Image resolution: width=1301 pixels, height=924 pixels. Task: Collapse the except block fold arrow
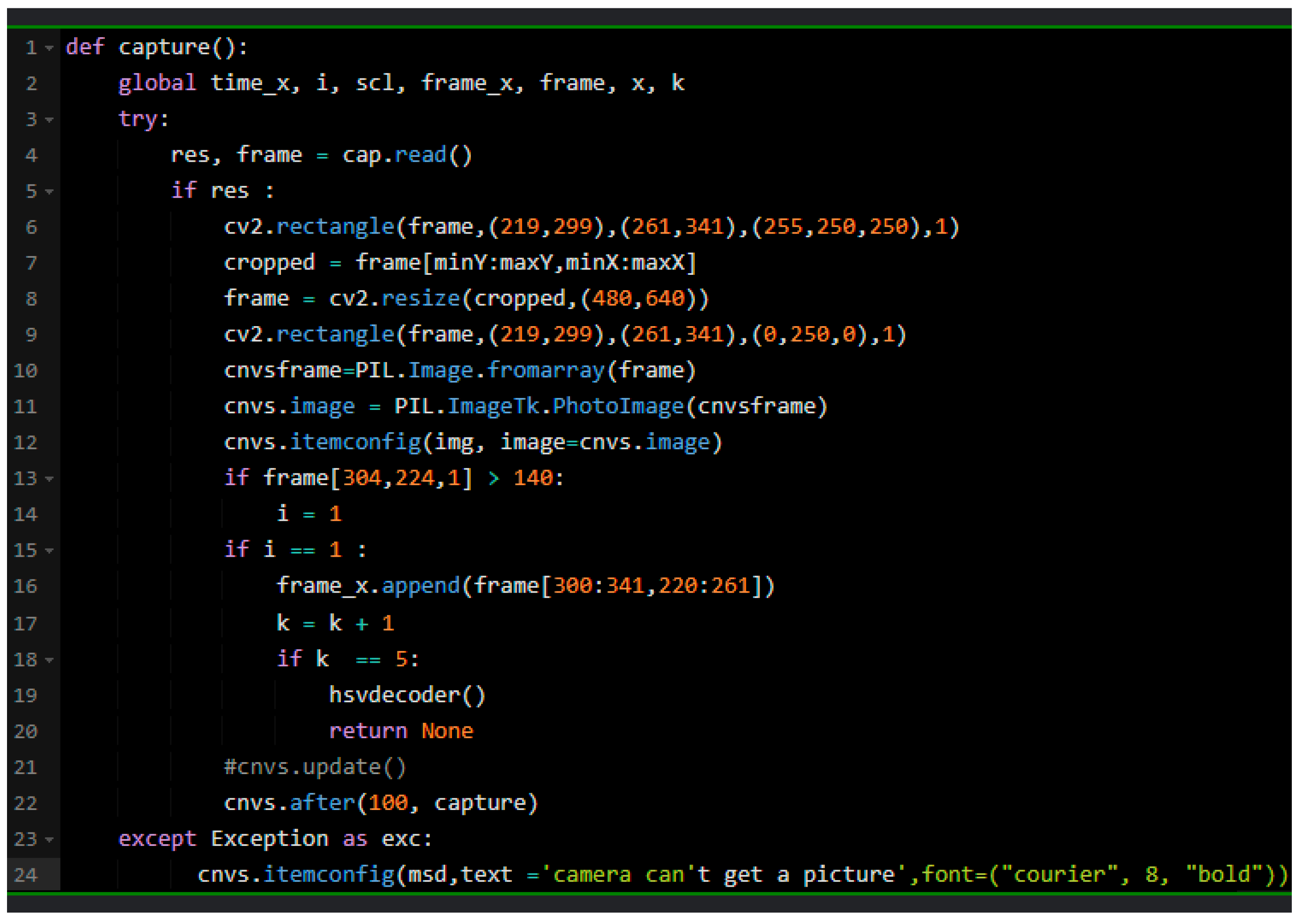(x=50, y=840)
